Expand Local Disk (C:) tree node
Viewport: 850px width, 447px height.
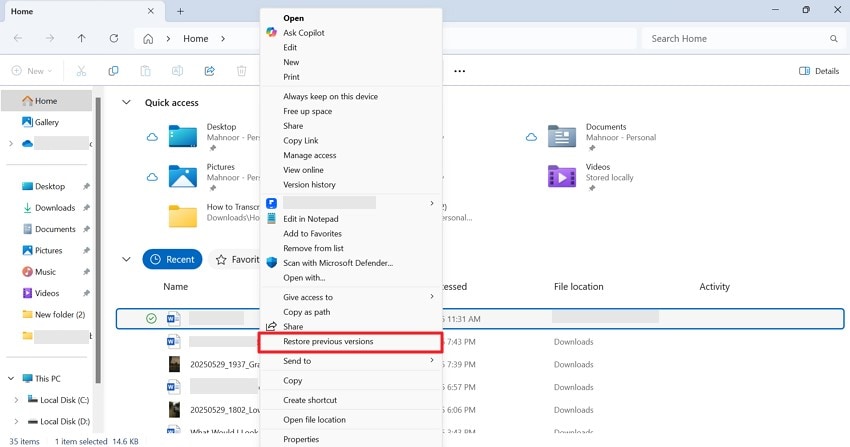coord(16,400)
